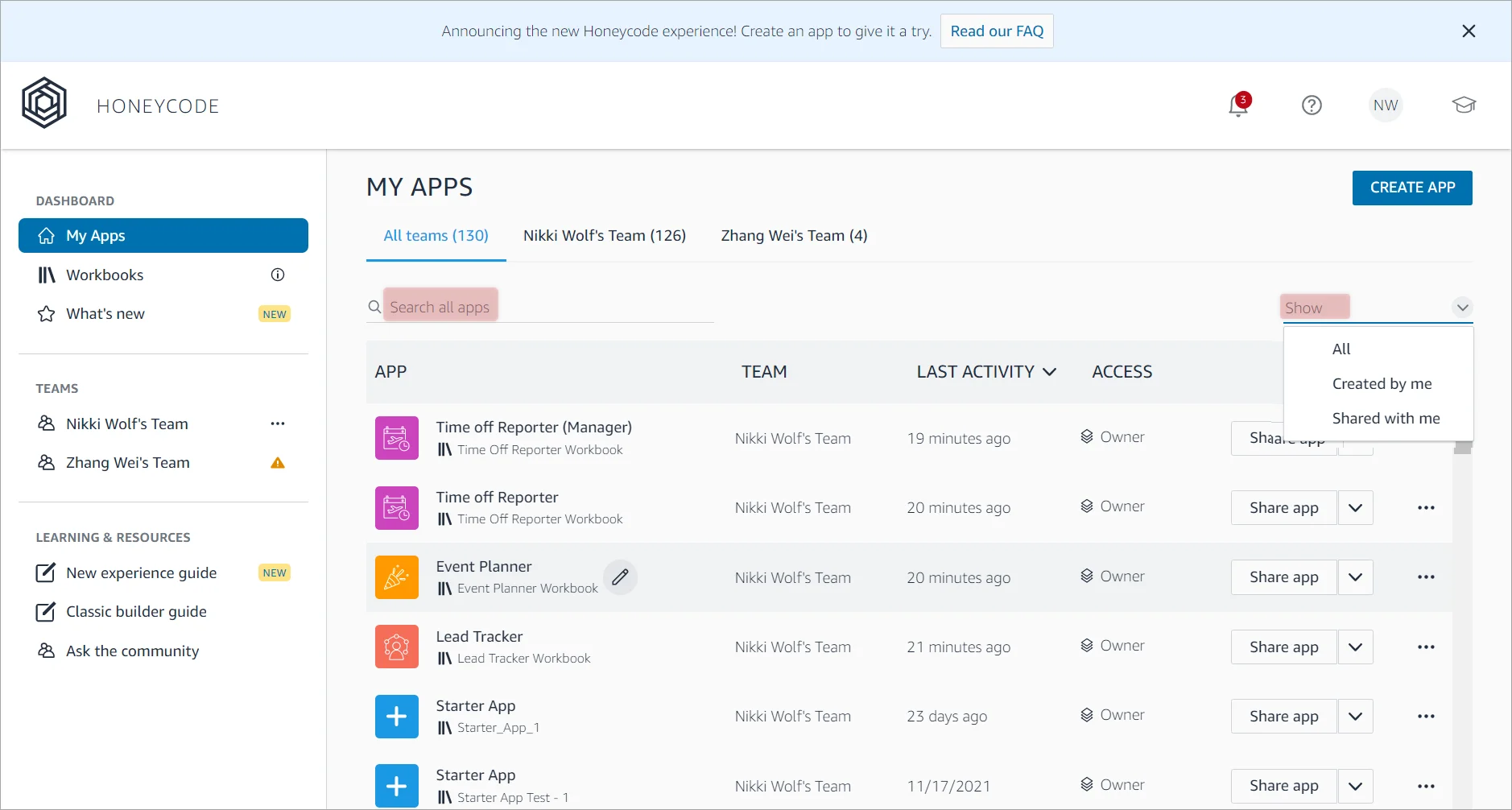Image resolution: width=1512 pixels, height=810 pixels.
Task: Open Lead Tracker app icon
Action: point(396,647)
